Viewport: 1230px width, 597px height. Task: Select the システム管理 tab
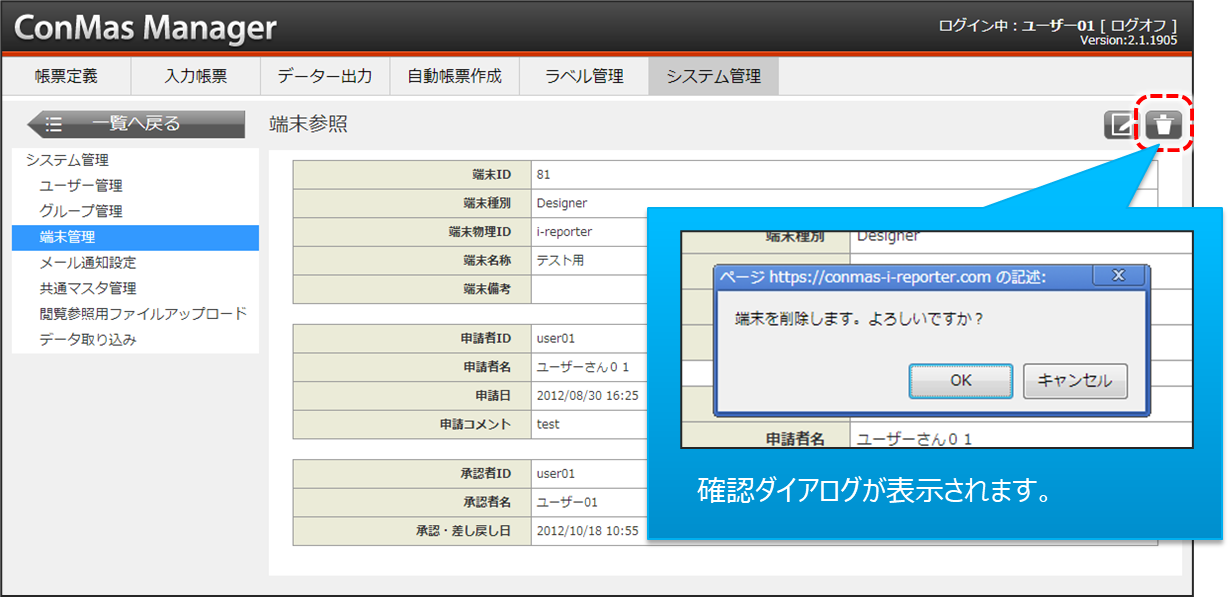pyautogui.click(x=713, y=76)
